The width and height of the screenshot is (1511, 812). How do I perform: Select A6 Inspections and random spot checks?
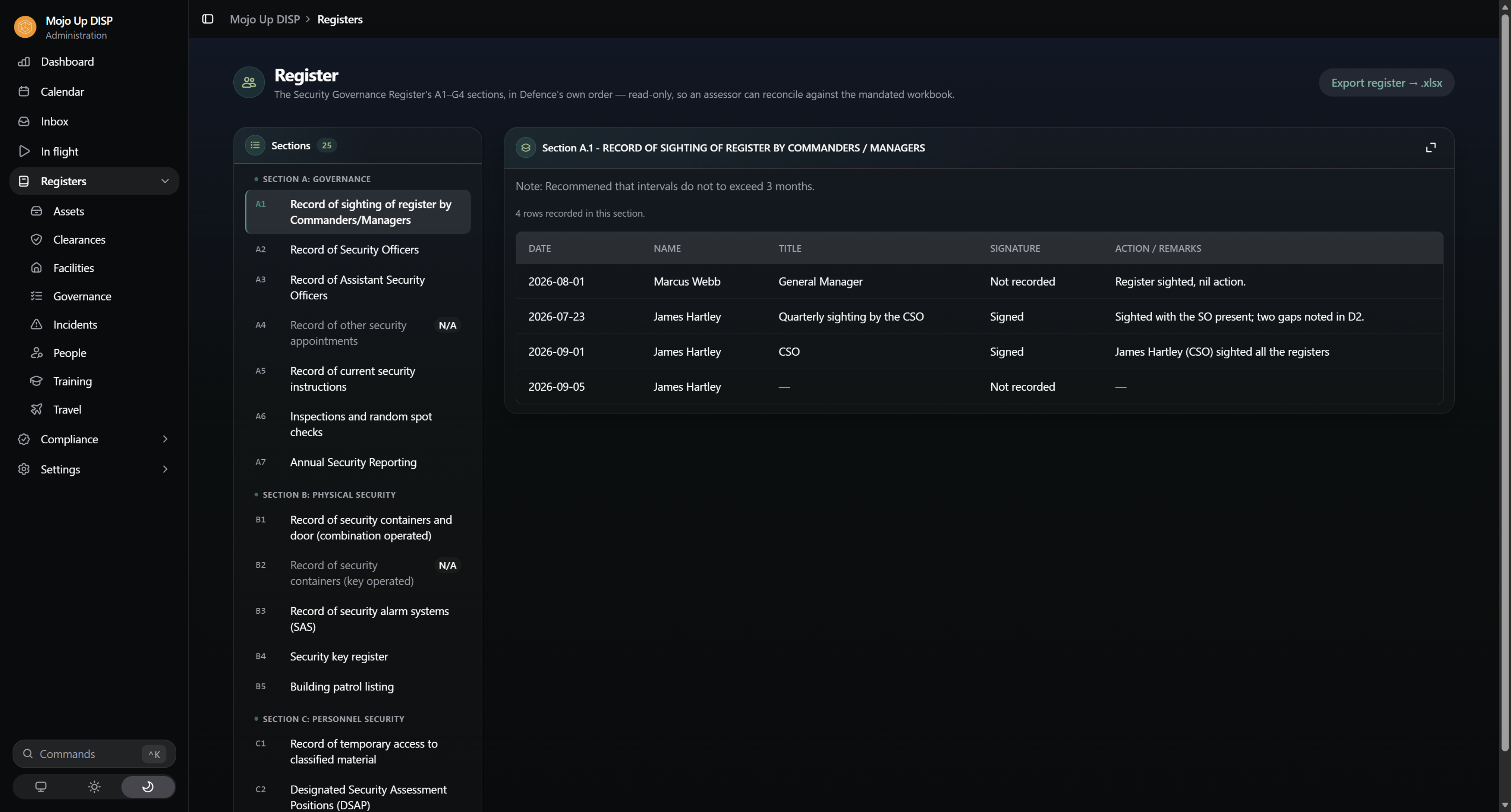(358, 424)
